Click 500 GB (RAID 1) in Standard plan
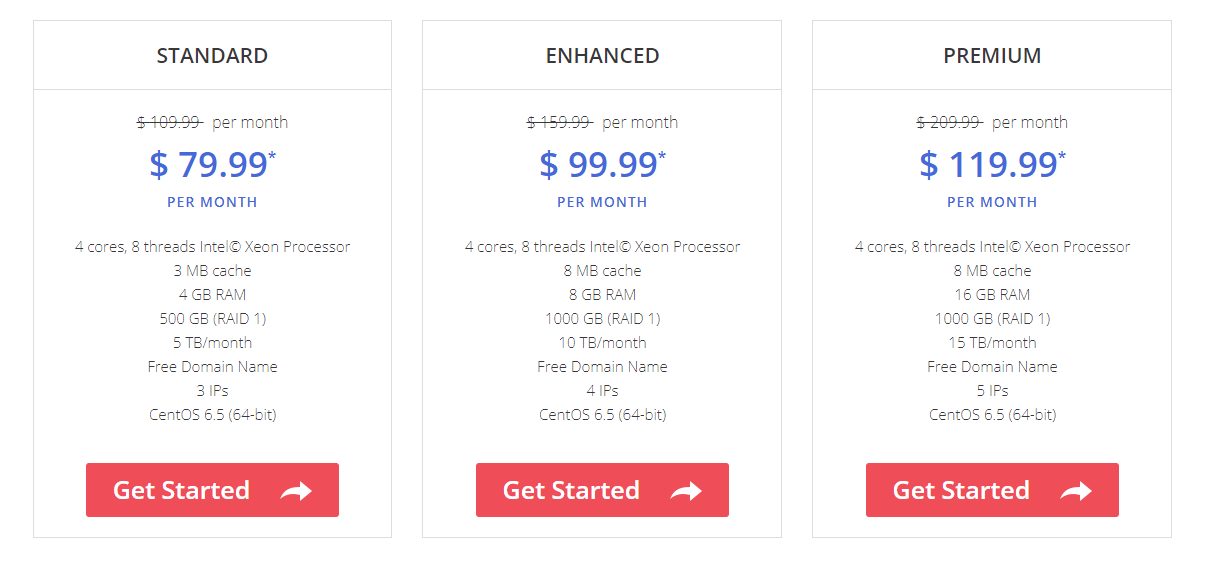This screenshot has height=562, width=1209. 212,319
